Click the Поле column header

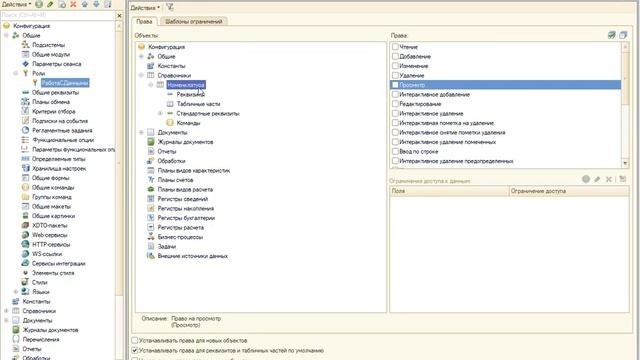(449, 191)
